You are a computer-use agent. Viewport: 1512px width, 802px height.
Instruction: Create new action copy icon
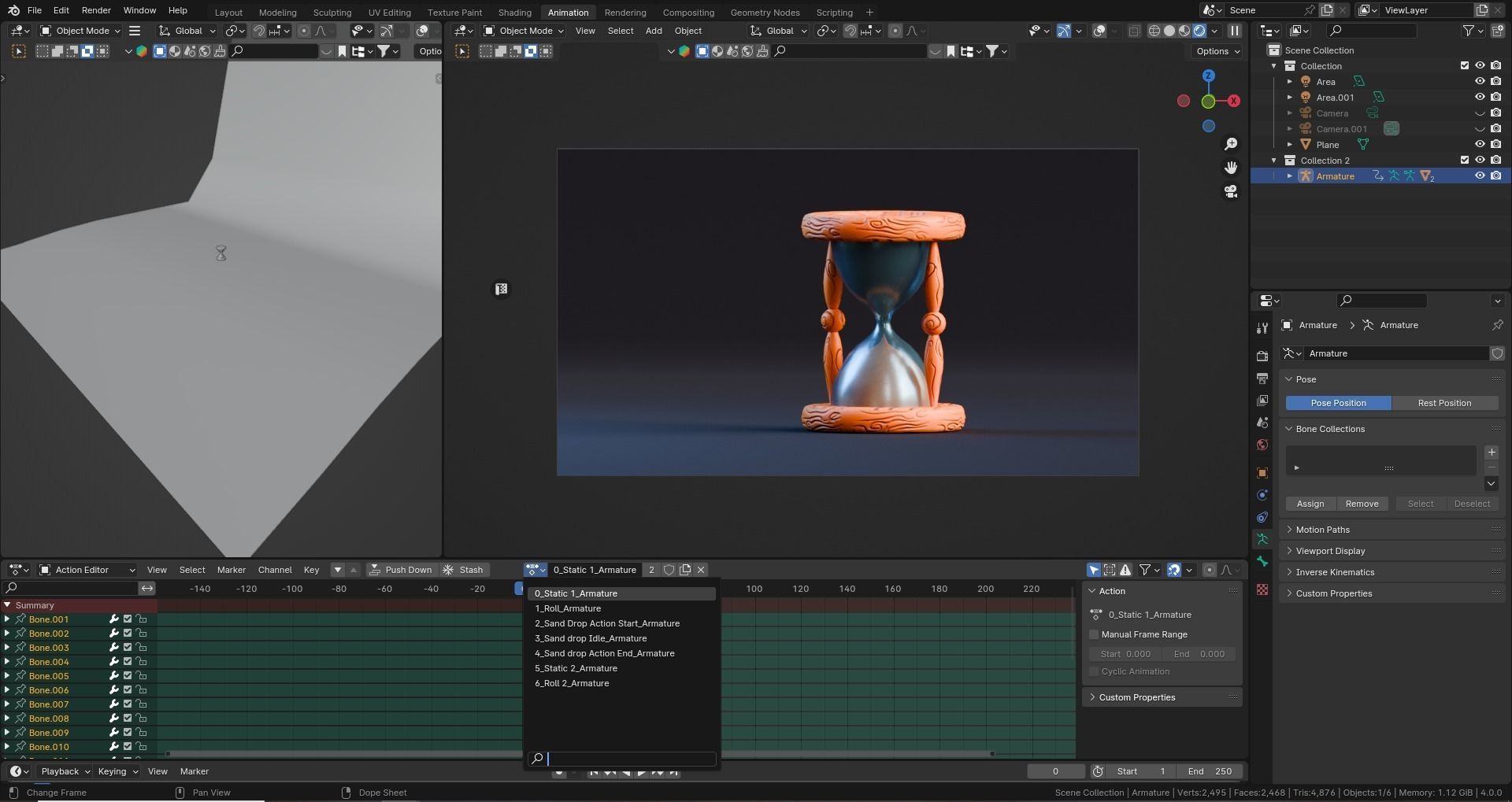tap(685, 570)
